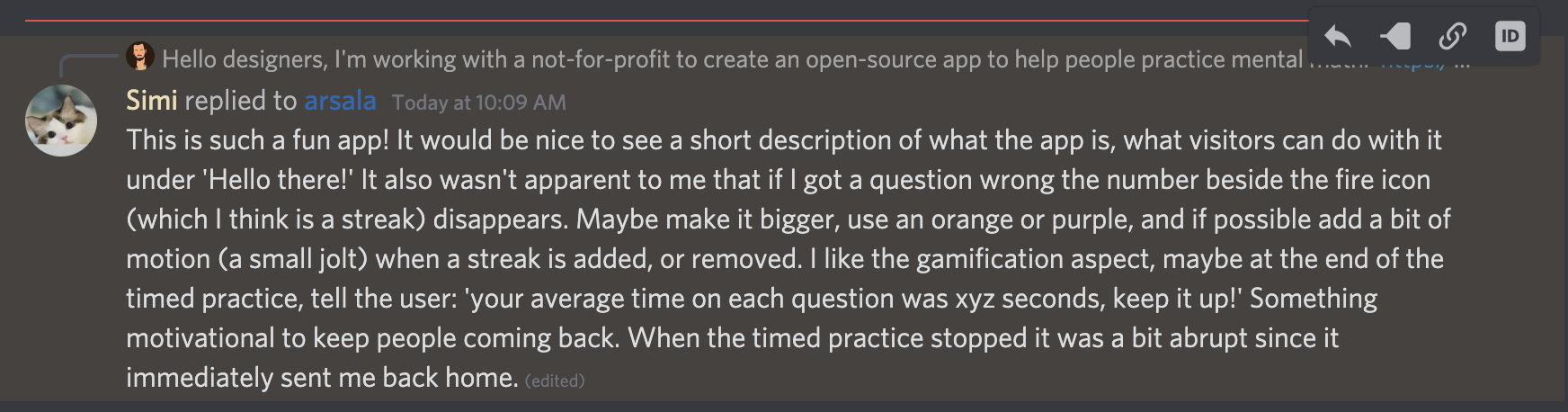Click the 'Today at 10:09 AM' timestamp
Image resolution: width=1568 pixels, height=412 pixels.
pos(478,103)
